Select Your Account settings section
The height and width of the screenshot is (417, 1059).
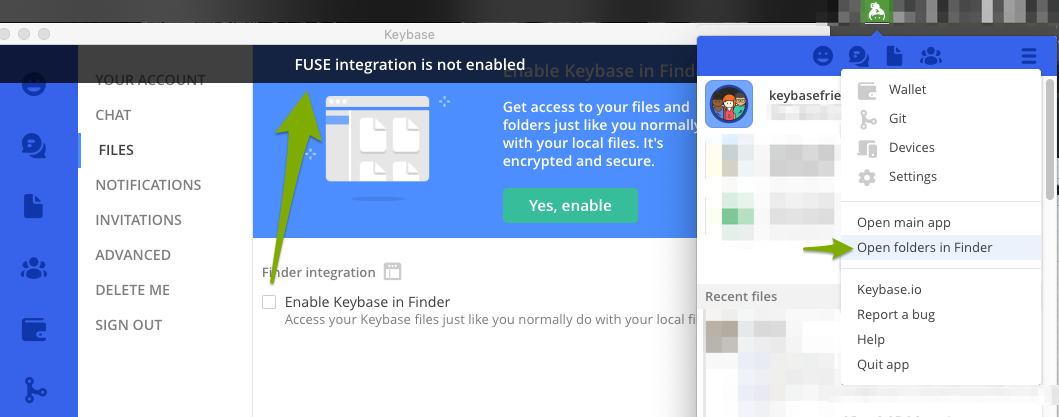click(x=150, y=80)
